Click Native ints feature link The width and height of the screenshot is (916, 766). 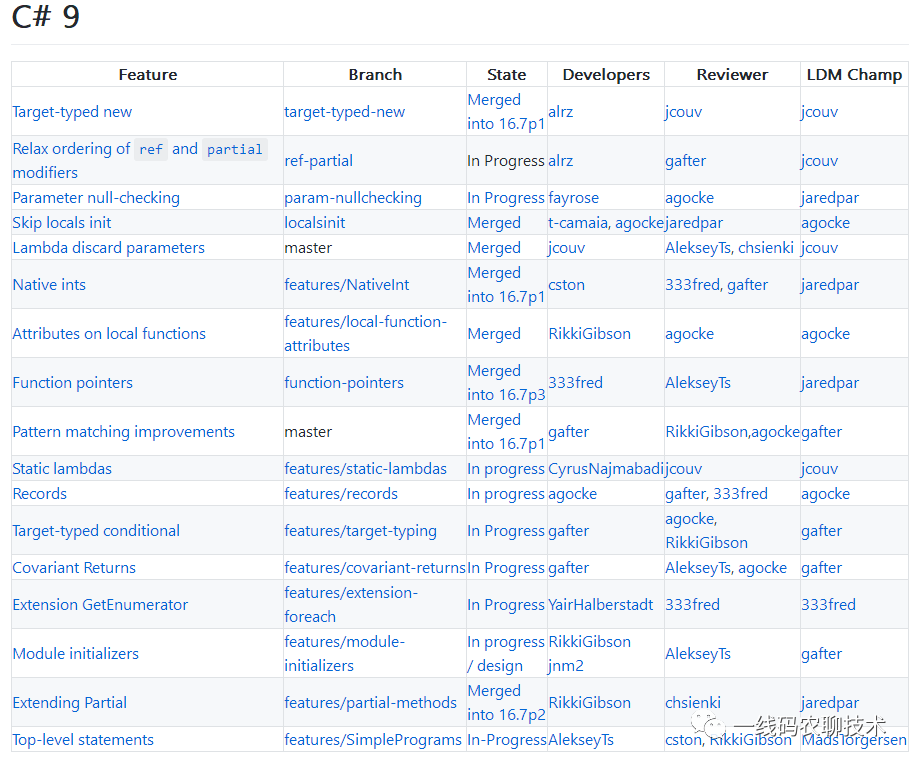(49, 285)
